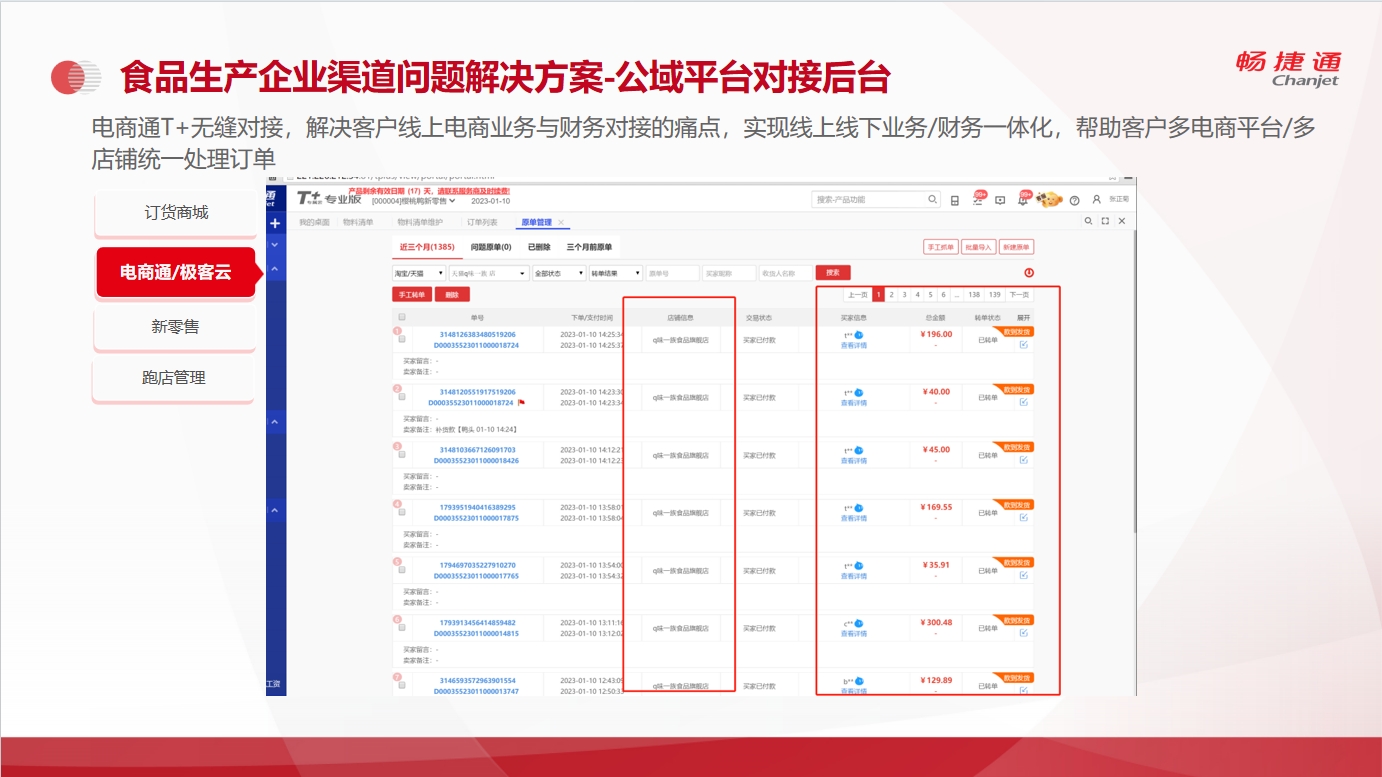Click the 批量导入 button

click(x=978, y=247)
